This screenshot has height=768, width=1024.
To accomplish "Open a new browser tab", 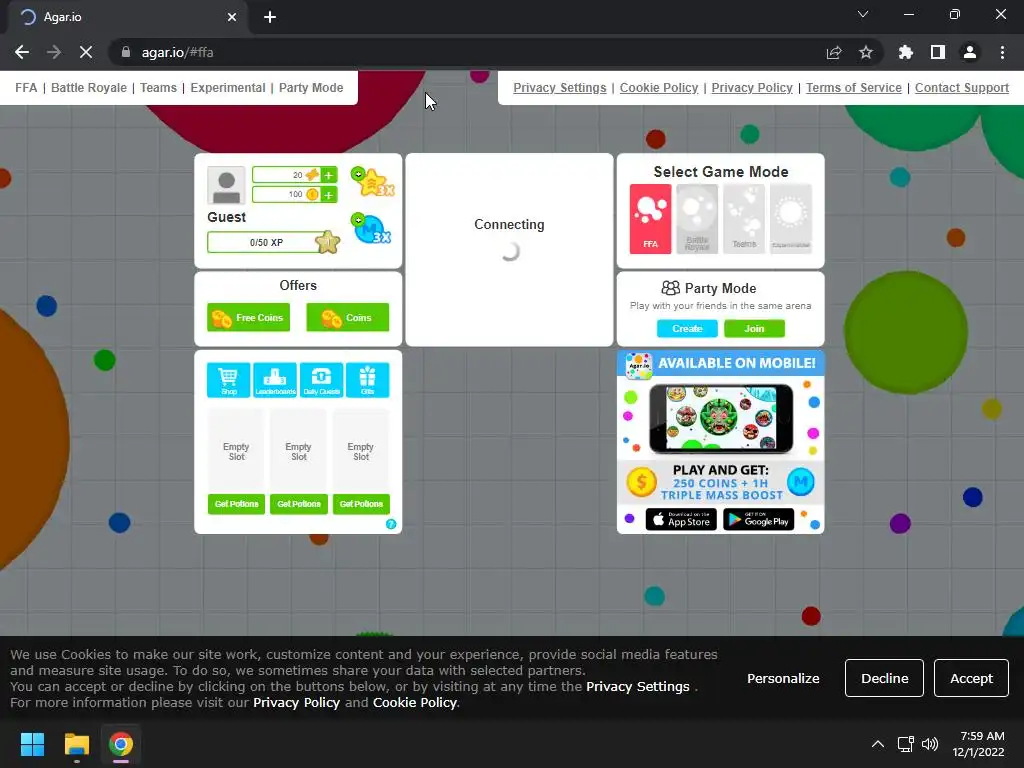I will coord(270,17).
